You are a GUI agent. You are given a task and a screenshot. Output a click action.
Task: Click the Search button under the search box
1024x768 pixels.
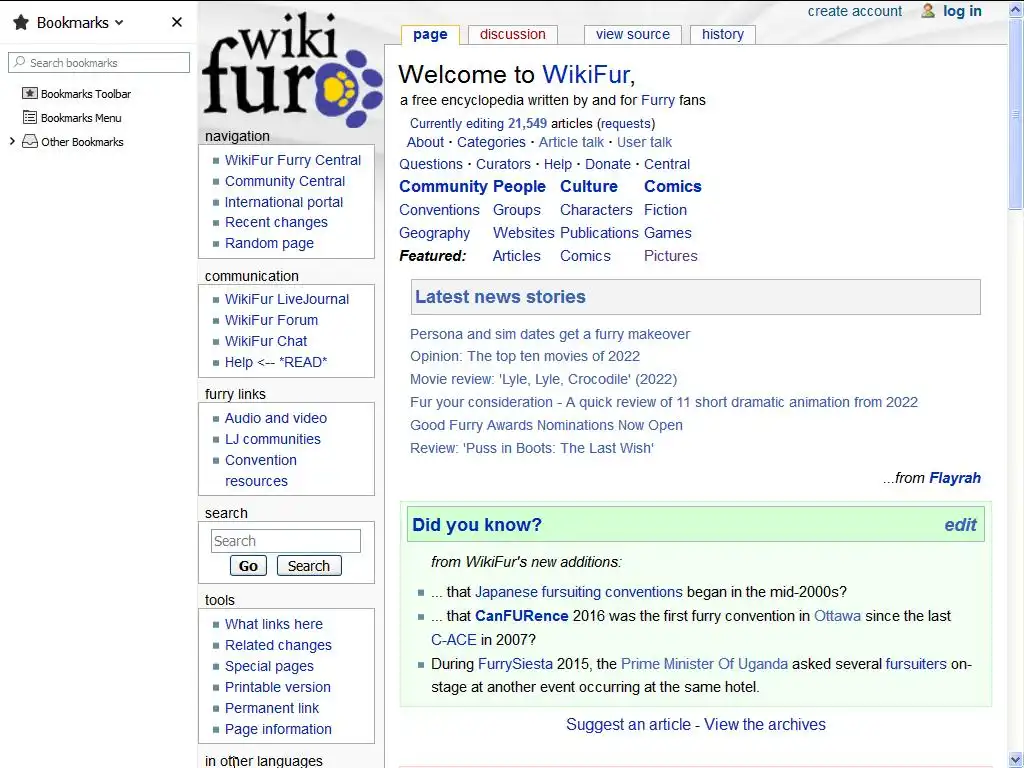pyautogui.click(x=309, y=566)
